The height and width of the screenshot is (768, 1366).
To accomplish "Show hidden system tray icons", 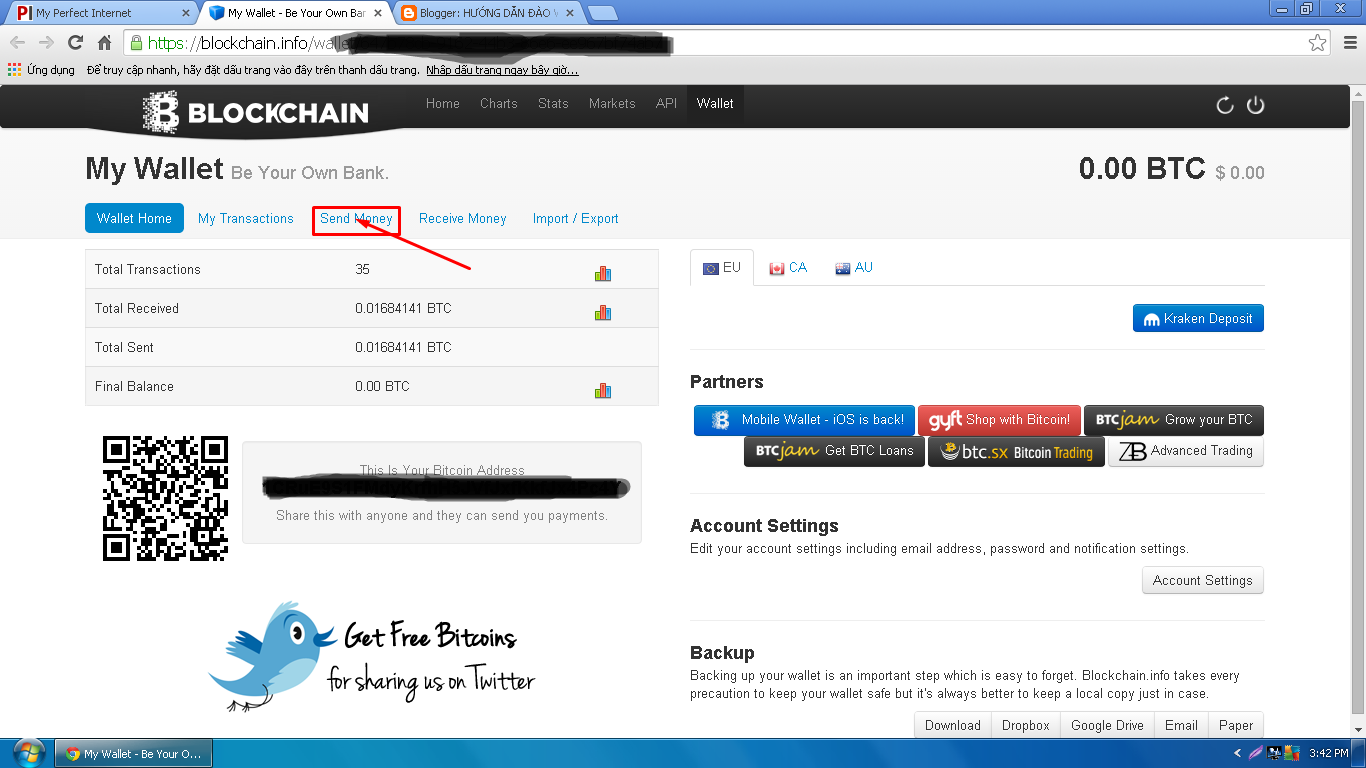I will [x=1239, y=753].
